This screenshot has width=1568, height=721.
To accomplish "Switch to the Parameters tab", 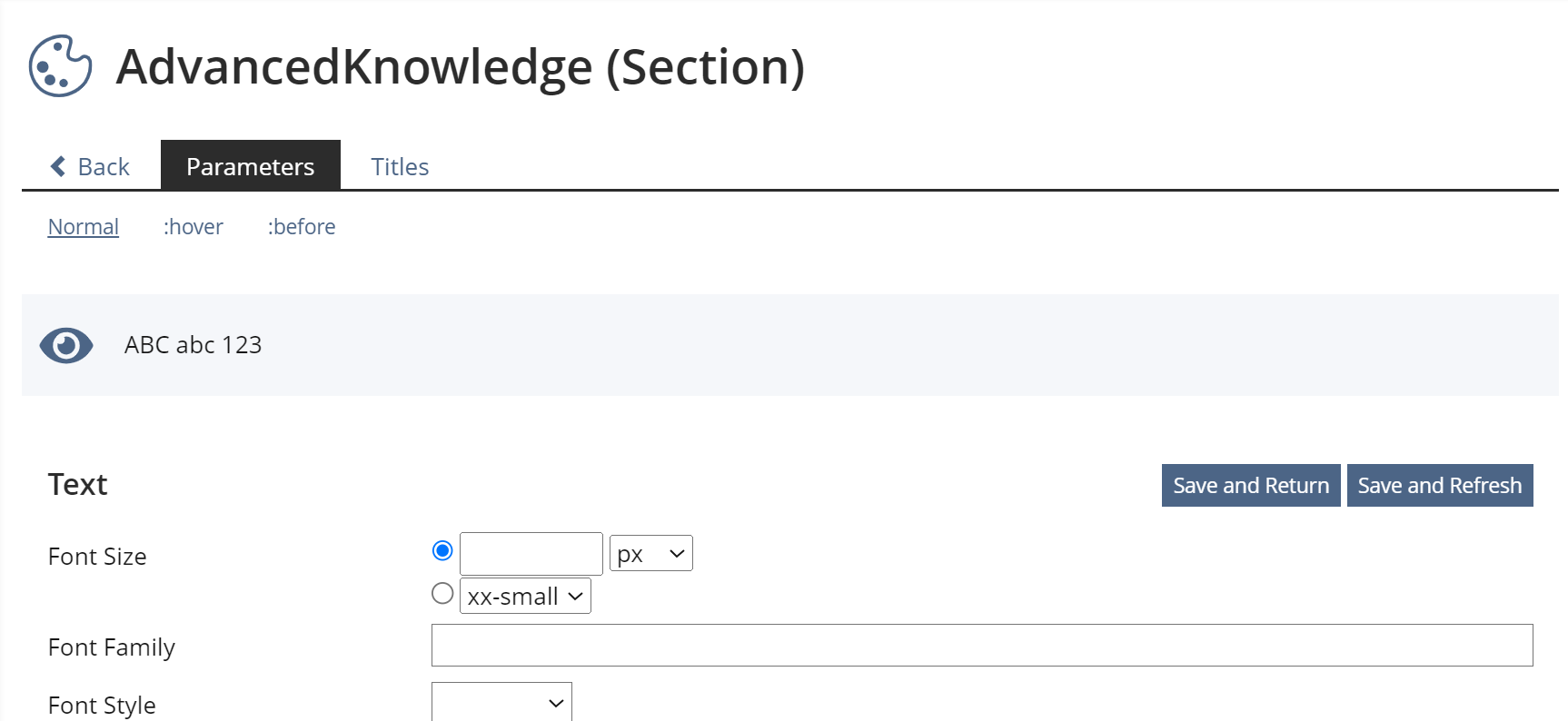I will 250,166.
